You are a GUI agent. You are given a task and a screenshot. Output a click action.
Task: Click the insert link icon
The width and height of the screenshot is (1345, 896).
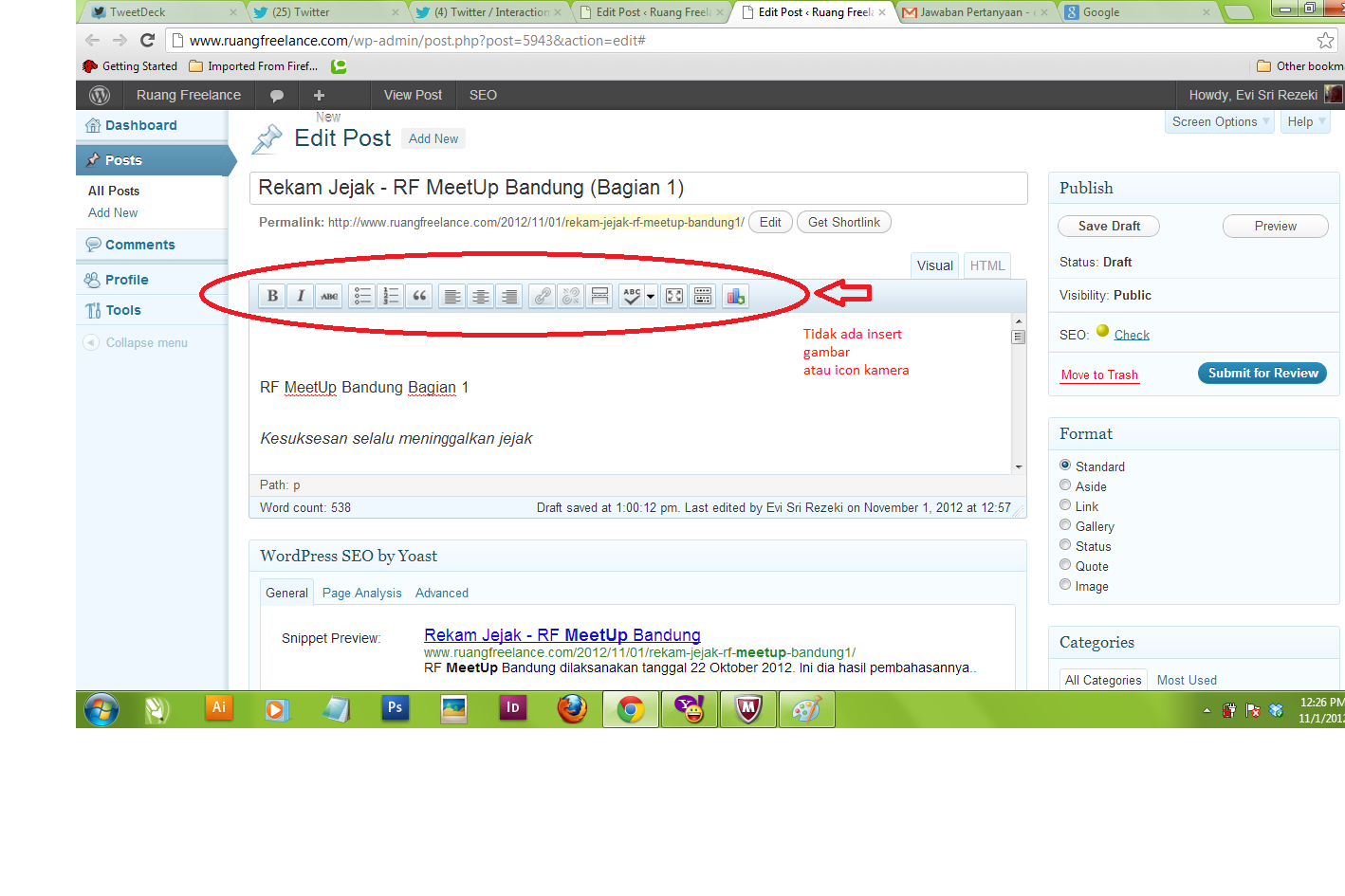pyautogui.click(x=542, y=296)
